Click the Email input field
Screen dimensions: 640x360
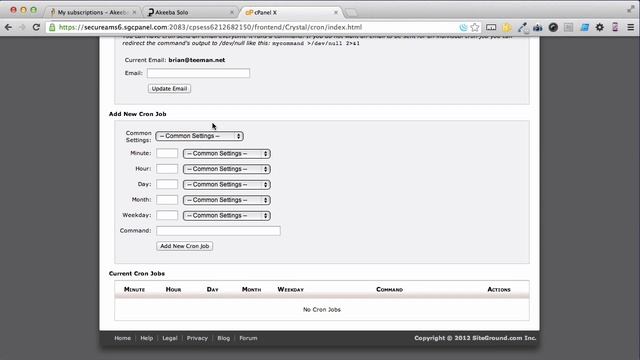(198, 73)
